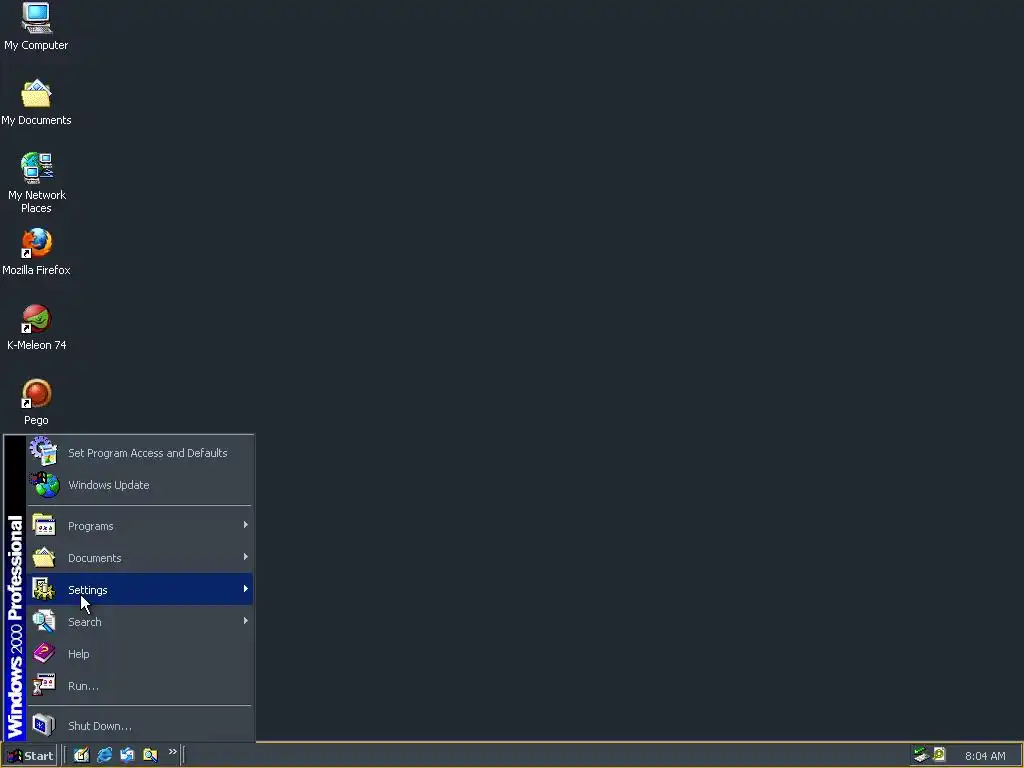Launch Windows Update from Start menu
The width and height of the screenshot is (1024, 768).
139,485
